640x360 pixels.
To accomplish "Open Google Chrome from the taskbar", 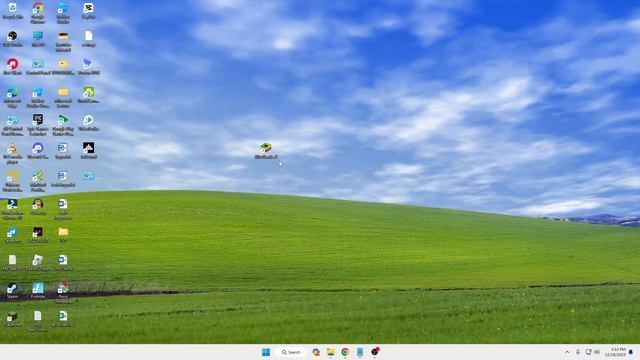I will 345,352.
